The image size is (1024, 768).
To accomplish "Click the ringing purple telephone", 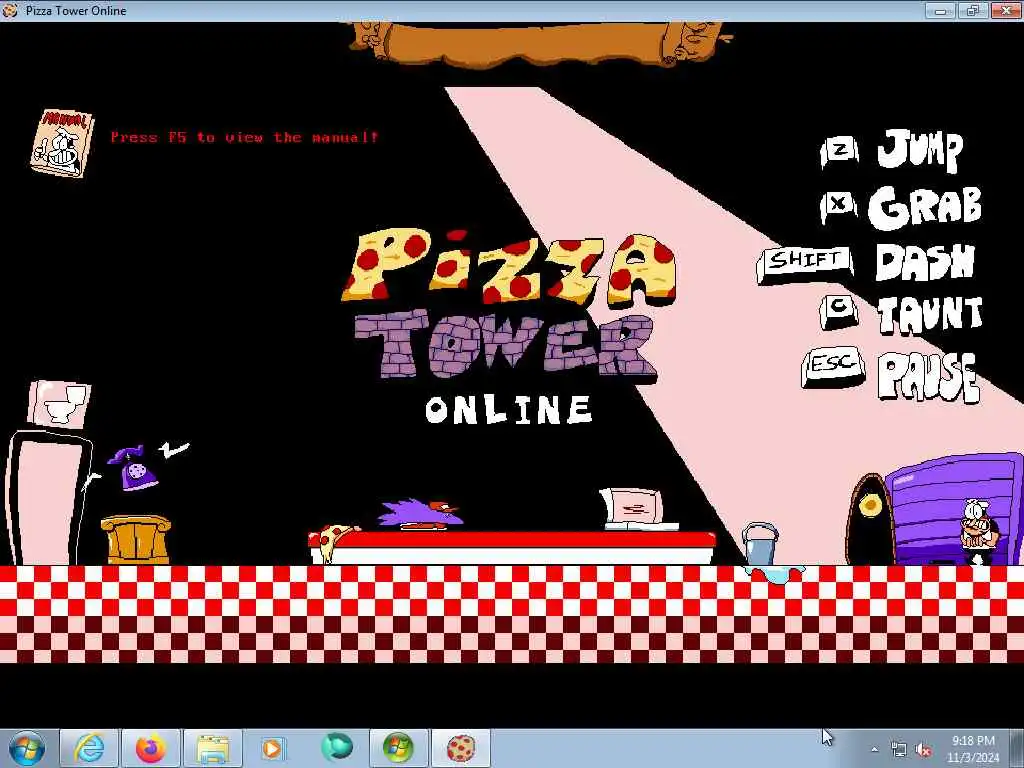I will click(x=134, y=468).
